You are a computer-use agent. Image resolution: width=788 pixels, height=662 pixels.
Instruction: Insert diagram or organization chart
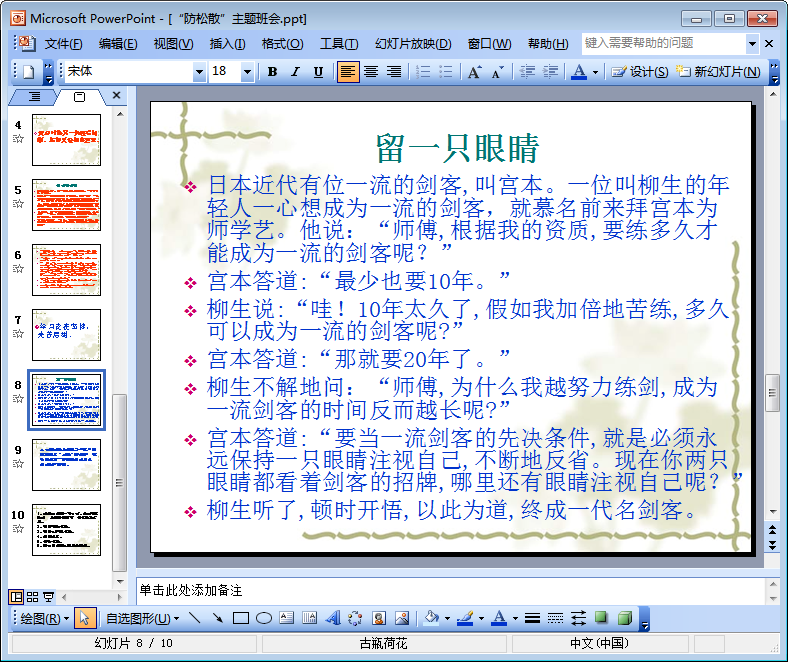(x=355, y=619)
